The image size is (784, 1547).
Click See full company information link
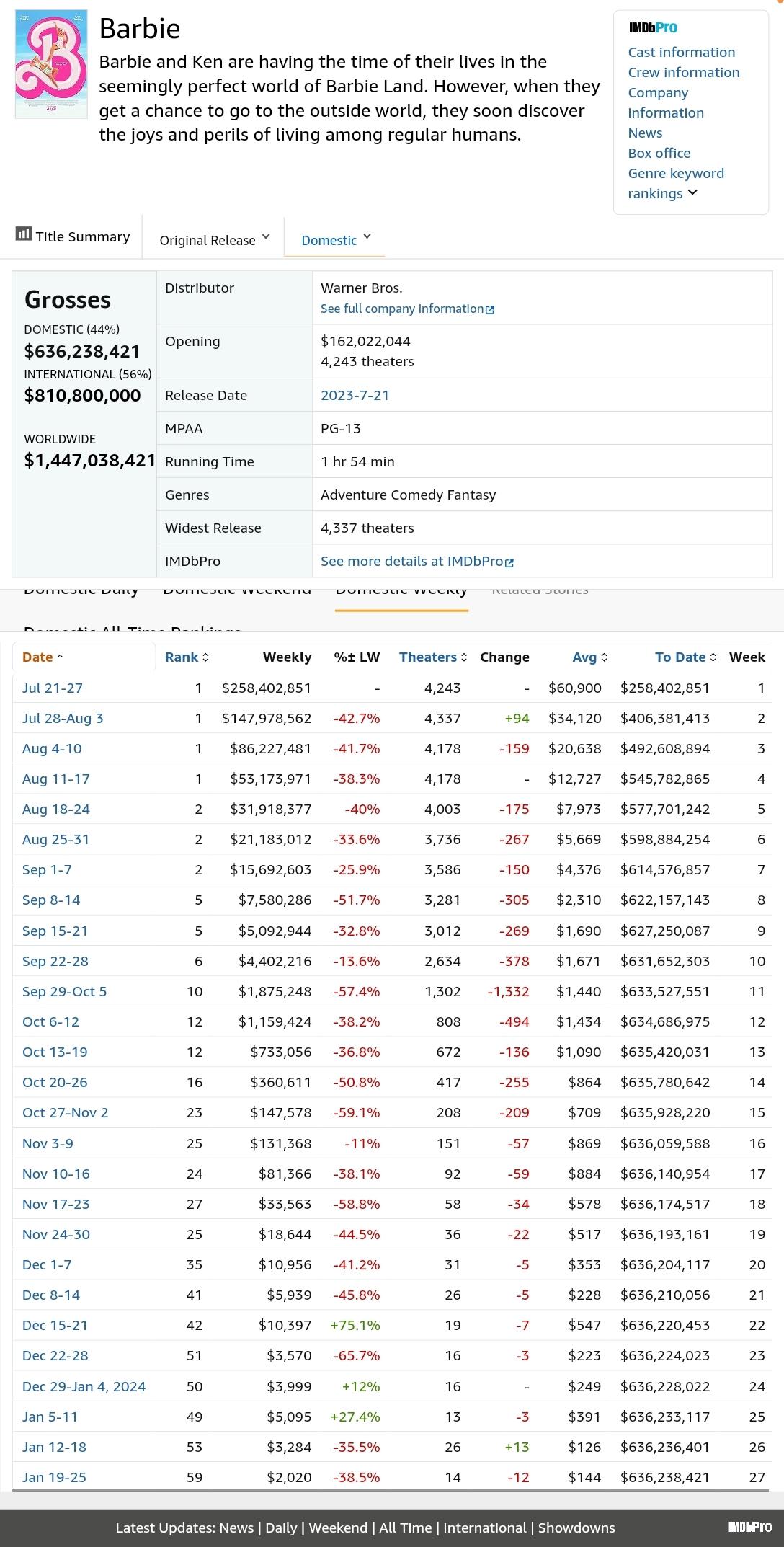pos(402,309)
